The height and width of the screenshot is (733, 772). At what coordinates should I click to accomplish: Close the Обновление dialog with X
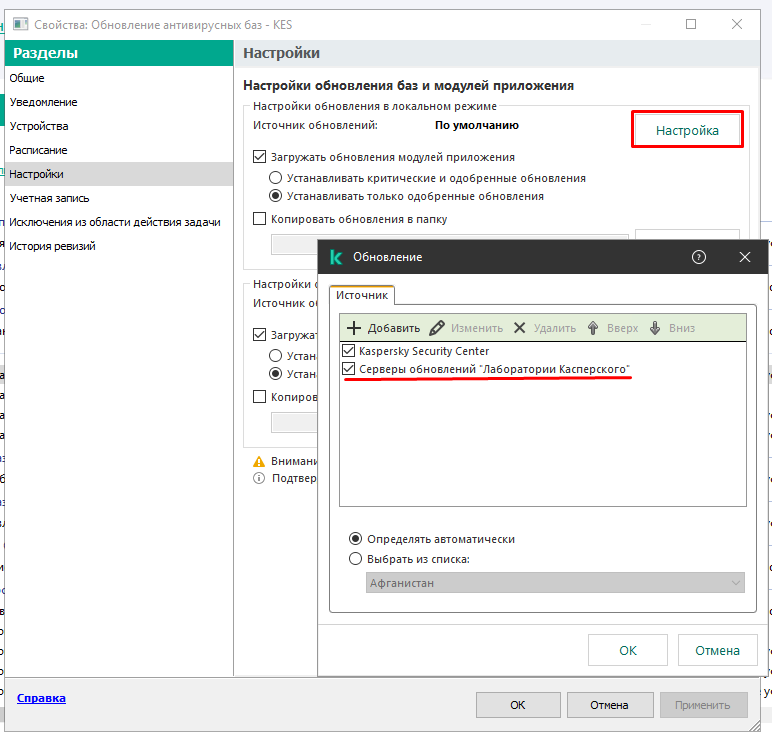coord(745,257)
